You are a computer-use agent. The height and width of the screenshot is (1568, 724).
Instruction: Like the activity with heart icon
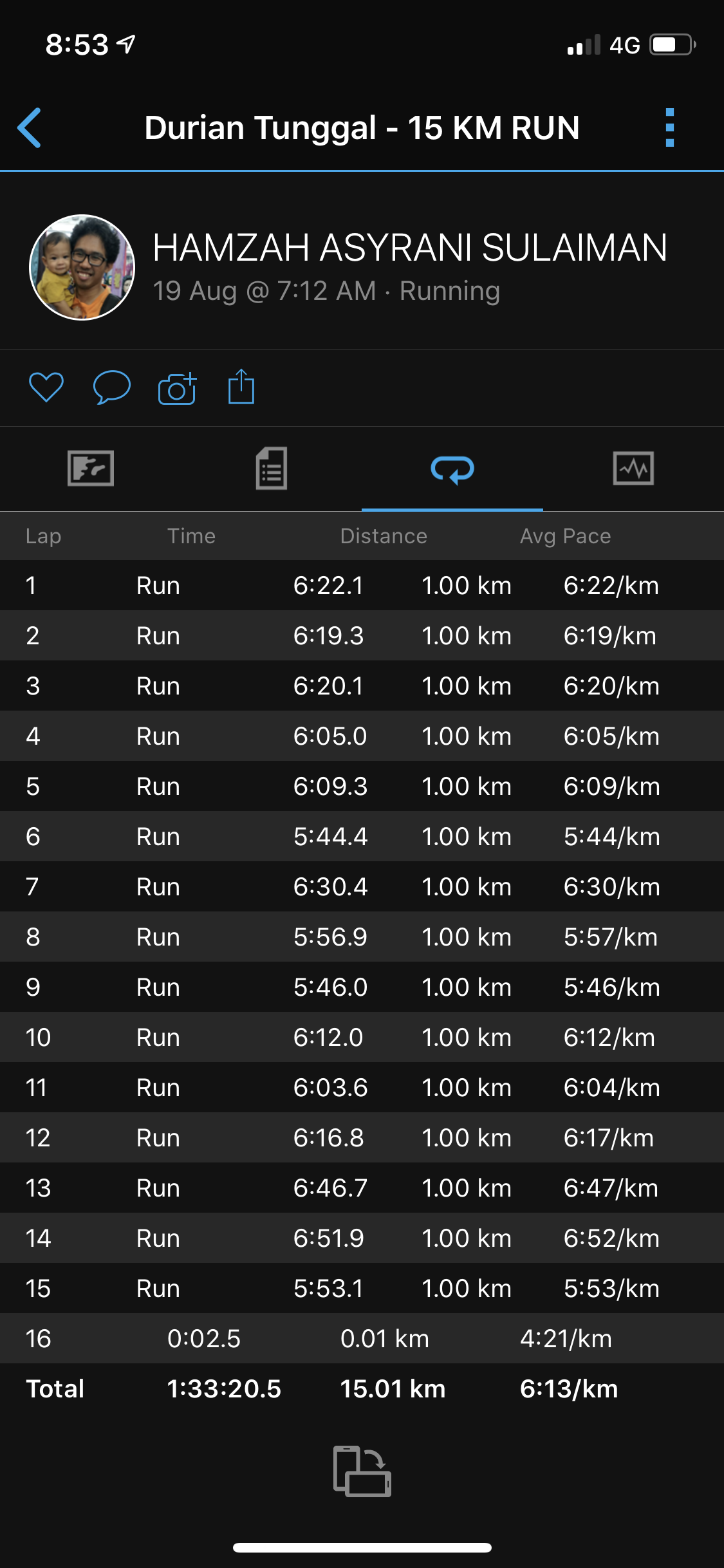(x=46, y=387)
